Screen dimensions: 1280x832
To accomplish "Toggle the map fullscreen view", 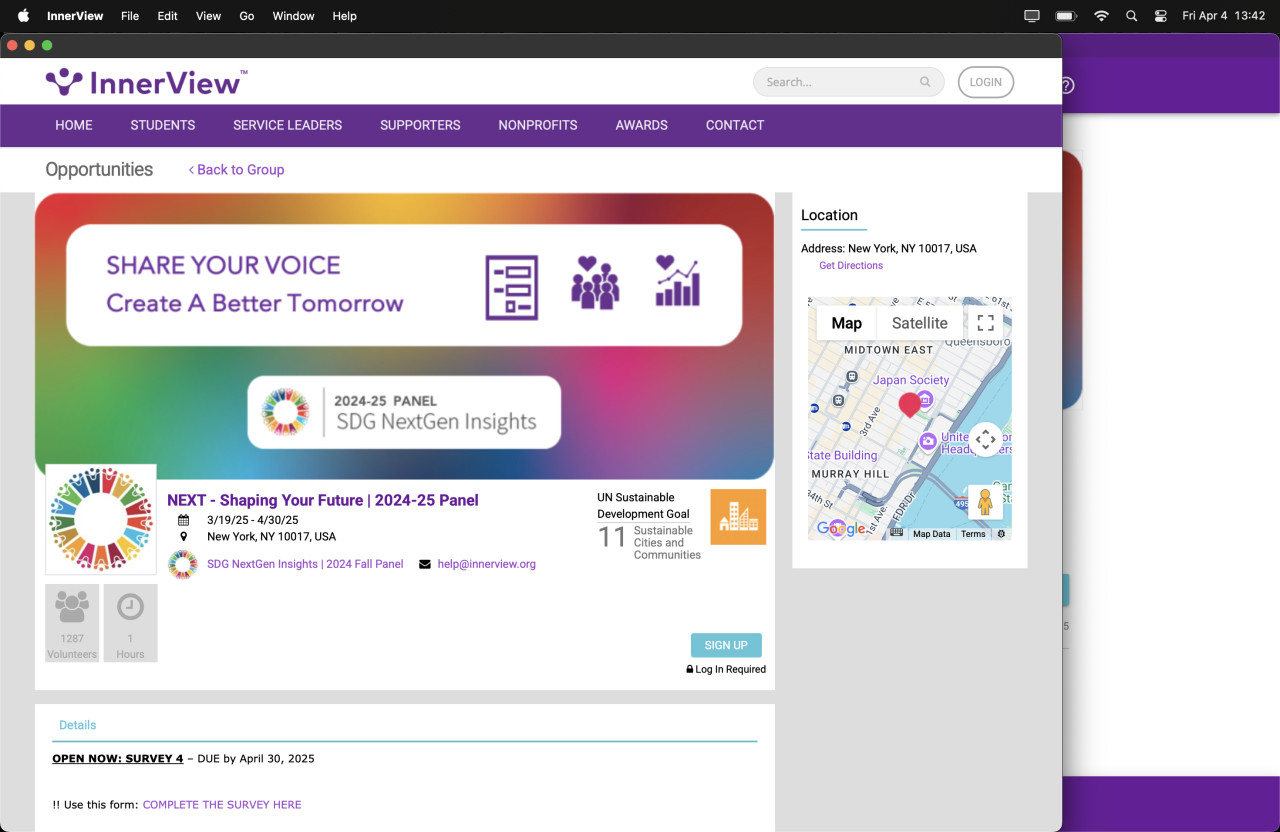I will point(985,323).
